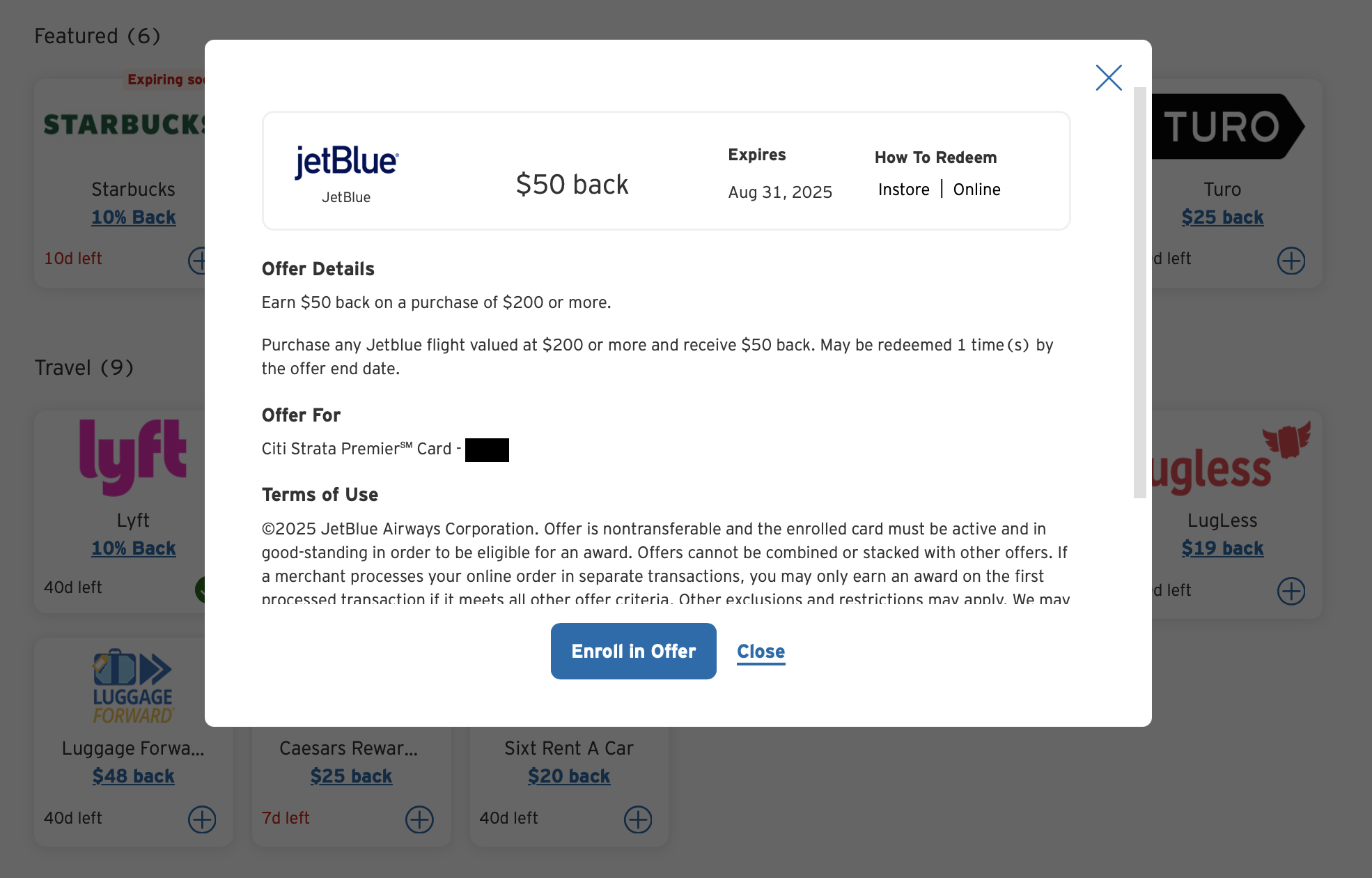Click the Turo logo thumbnail
Screen dimensions: 1372x878
[1226, 127]
